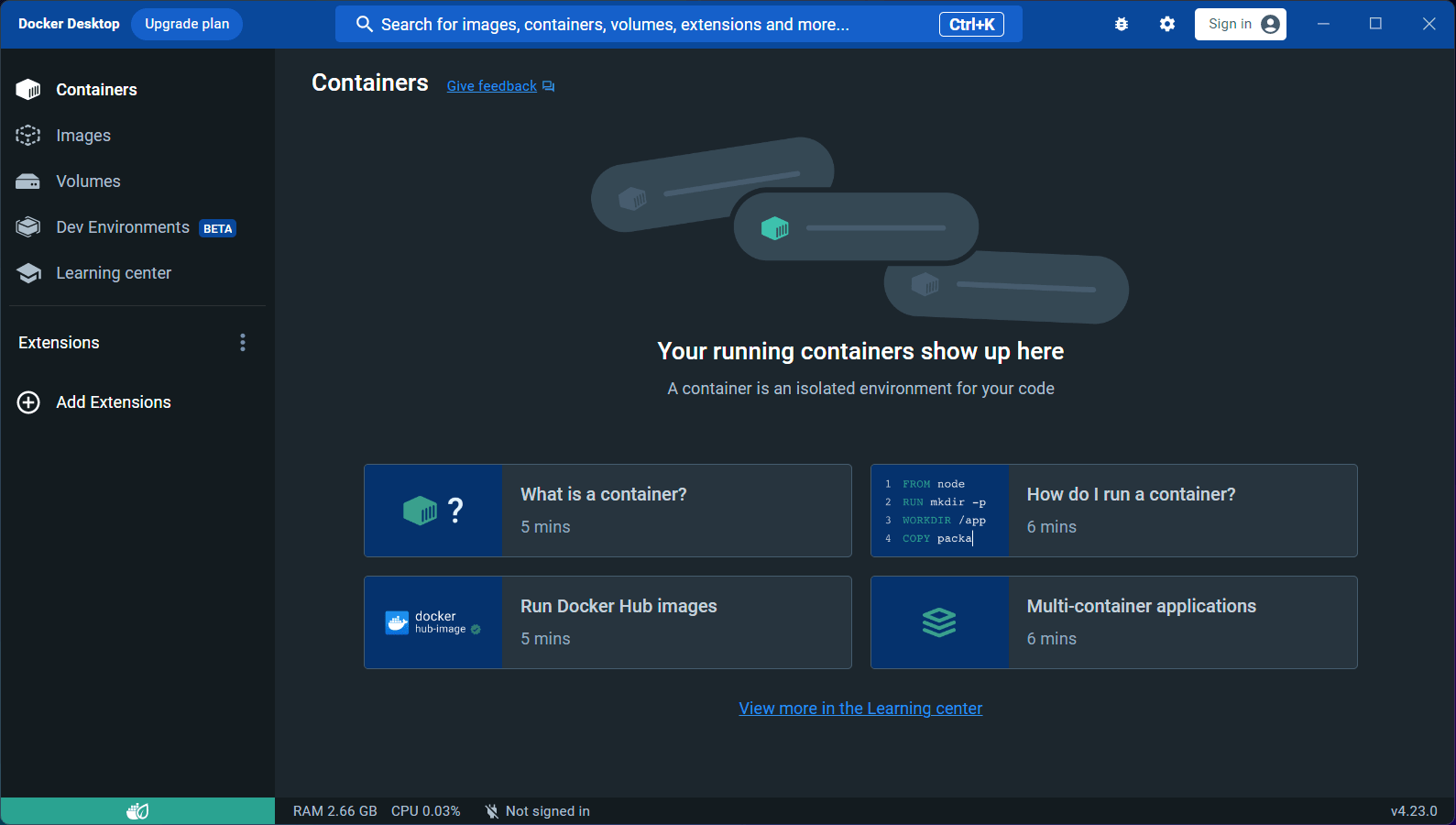Click the Multi-container stack layers icon
The image size is (1456, 825).
pos(939,622)
